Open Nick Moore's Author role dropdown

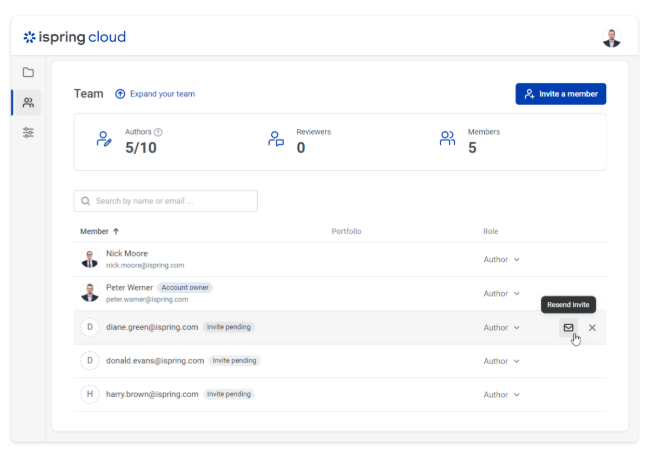501,259
